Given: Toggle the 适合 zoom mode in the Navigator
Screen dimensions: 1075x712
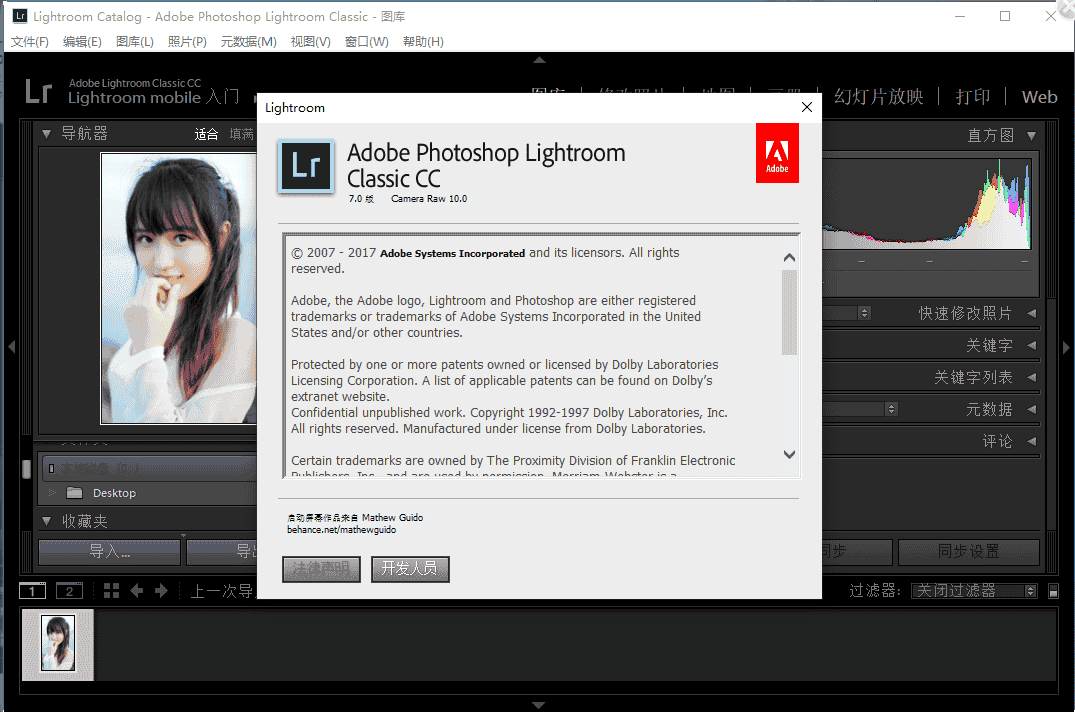Looking at the screenshot, I should click(x=206, y=132).
